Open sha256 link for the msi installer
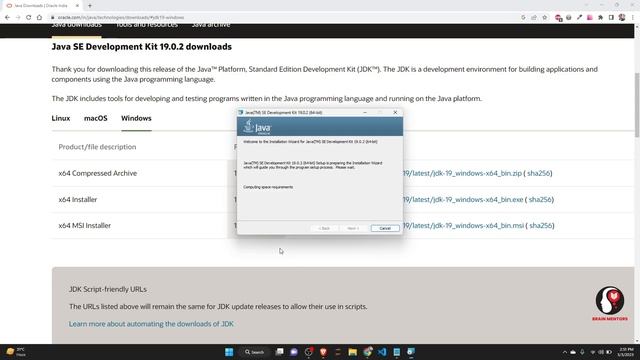The height and width of the screenshot is (360, 640). (541, 226)
